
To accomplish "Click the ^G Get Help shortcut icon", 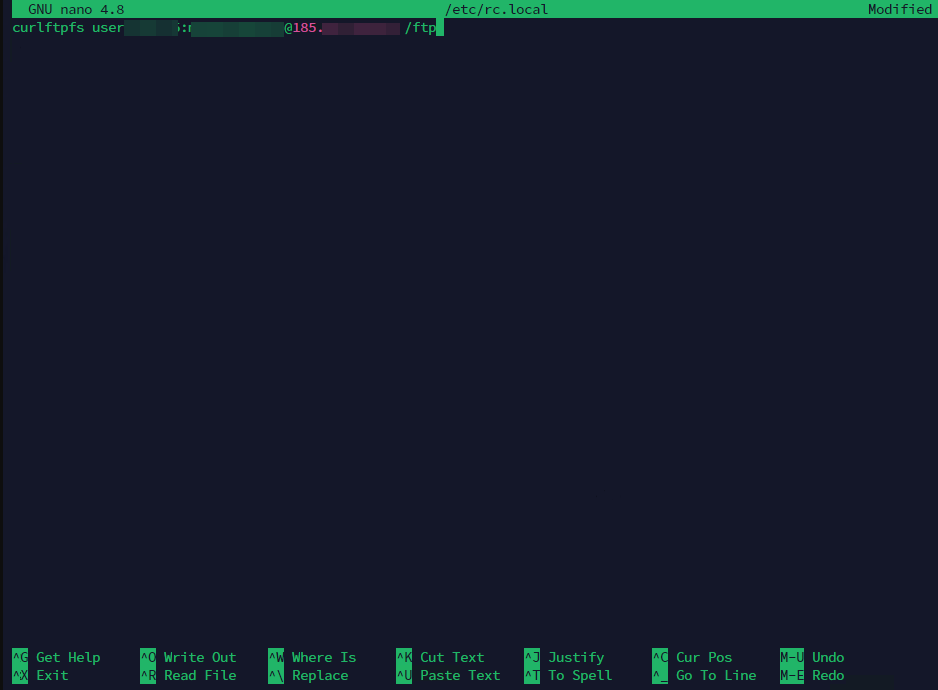I will click(18, 657).
